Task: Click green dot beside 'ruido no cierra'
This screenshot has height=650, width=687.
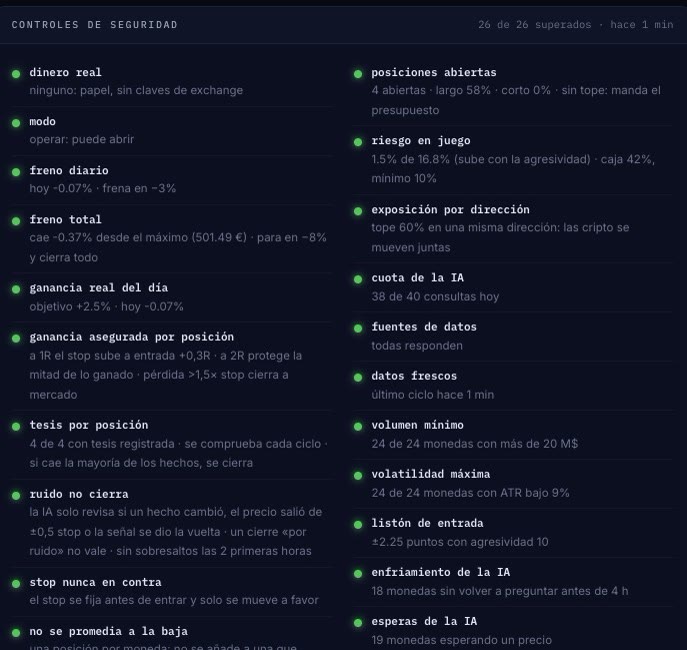Action: 16,495
